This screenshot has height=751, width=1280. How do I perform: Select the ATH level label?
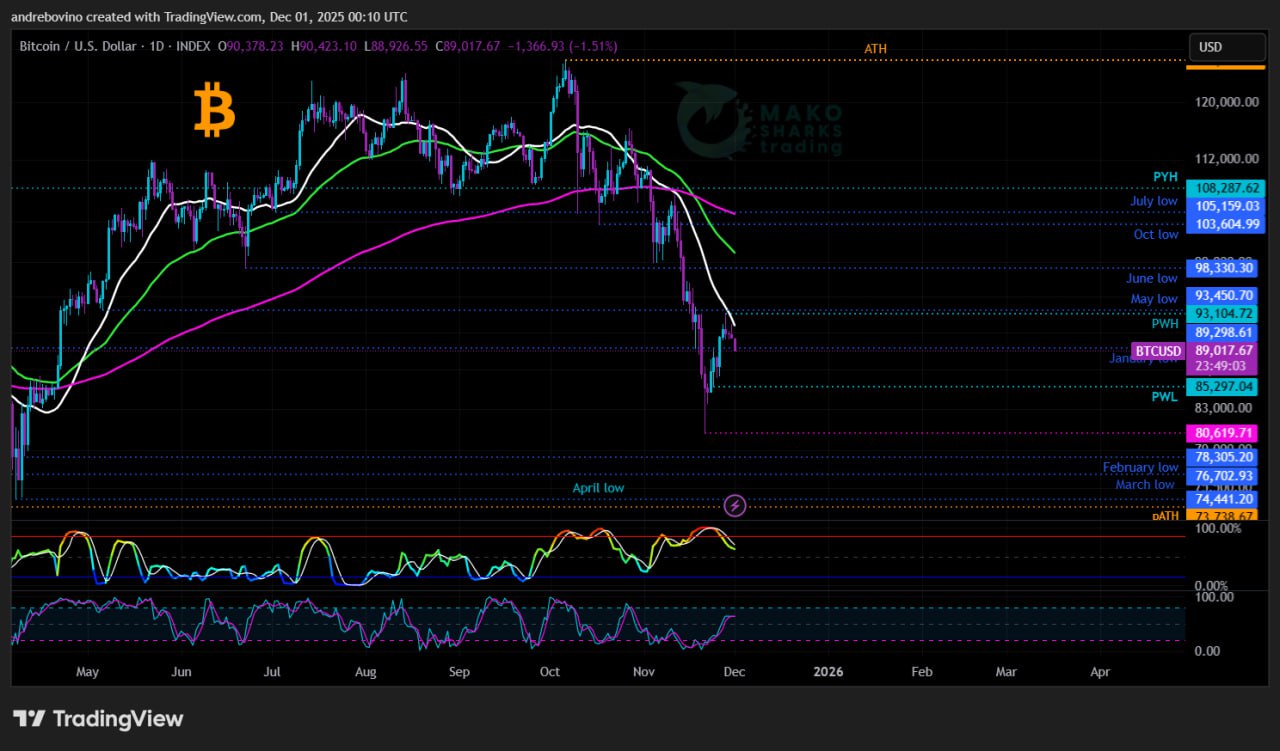click(875, 49)
